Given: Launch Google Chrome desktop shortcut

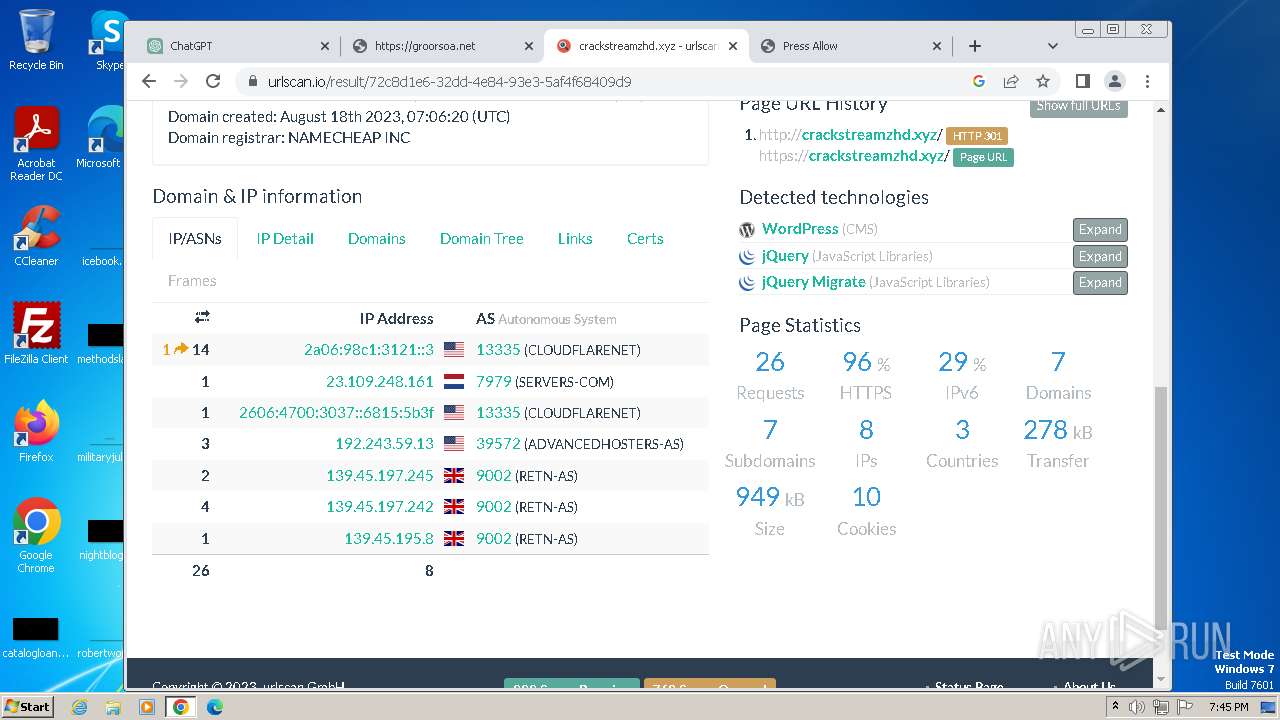Looking at the screenshot, I should click(36, 536).
